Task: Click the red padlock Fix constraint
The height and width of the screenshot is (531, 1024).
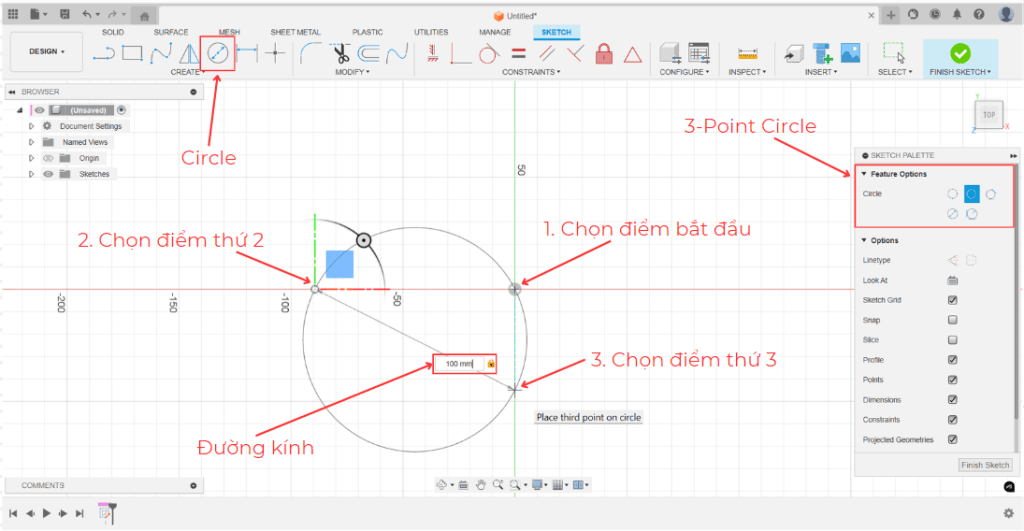Action: click(604, 53)
